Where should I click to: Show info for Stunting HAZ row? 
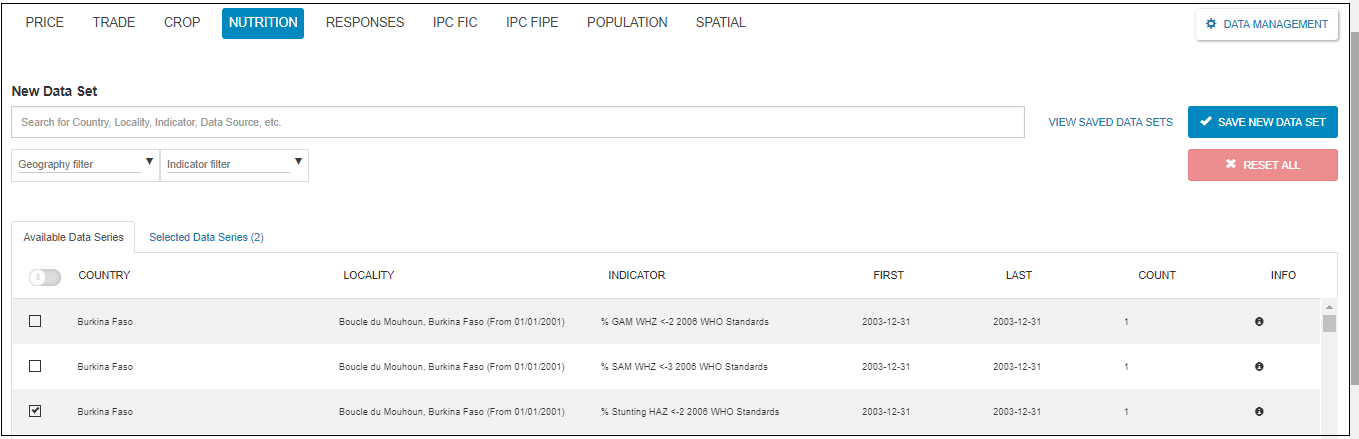click(1259, 412)
